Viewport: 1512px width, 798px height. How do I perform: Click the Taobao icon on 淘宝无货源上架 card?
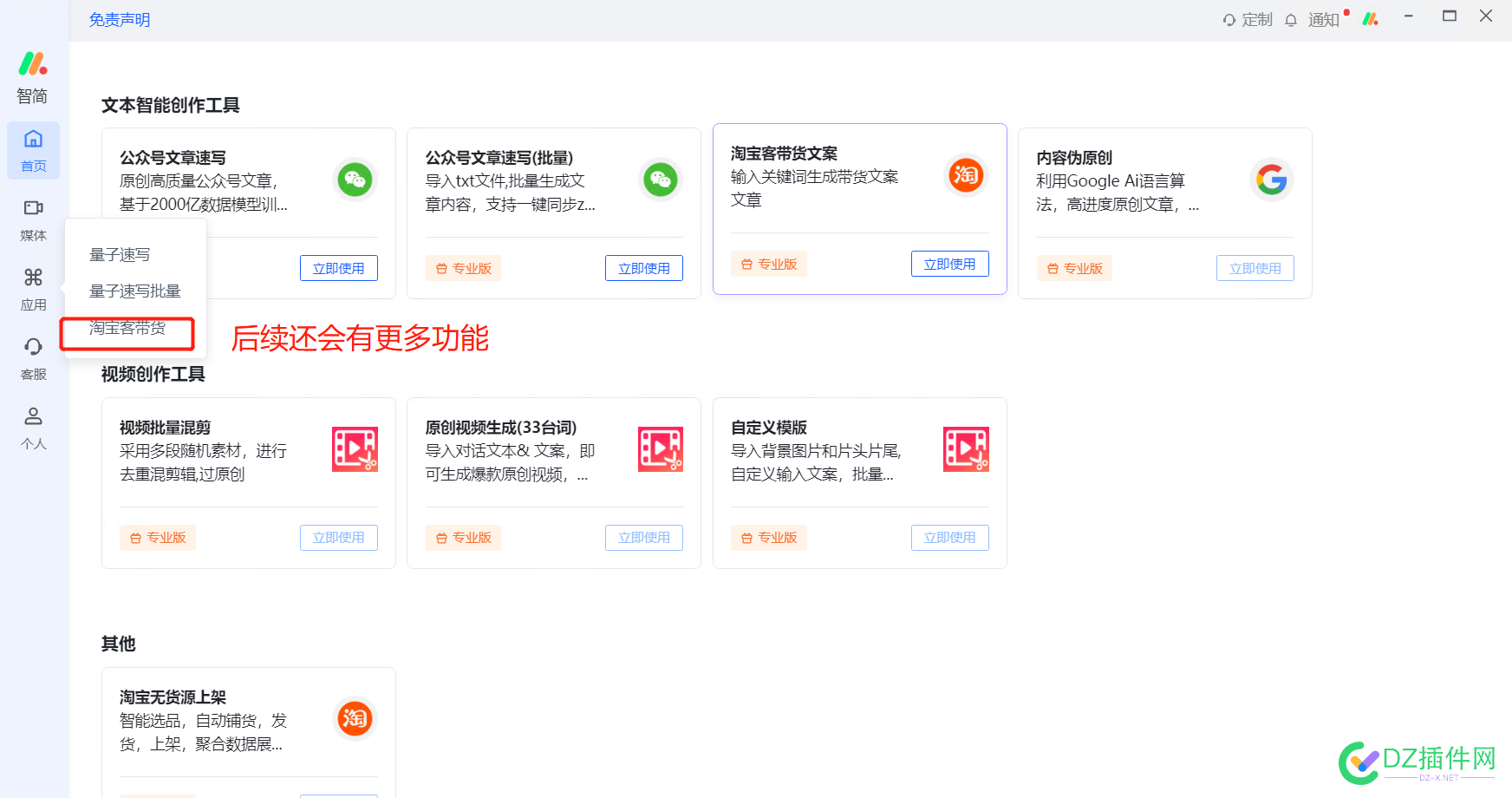pos(355,718)
